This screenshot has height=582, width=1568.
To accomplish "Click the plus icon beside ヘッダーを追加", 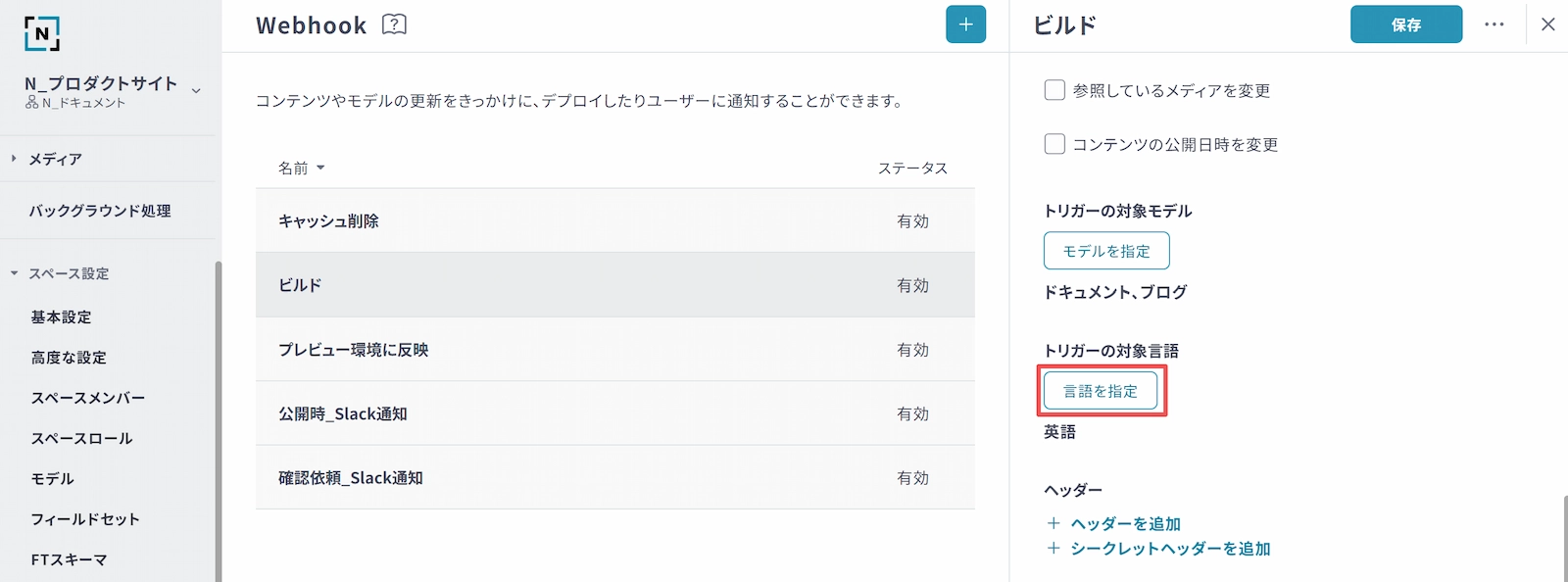I will coord(1053,523).
